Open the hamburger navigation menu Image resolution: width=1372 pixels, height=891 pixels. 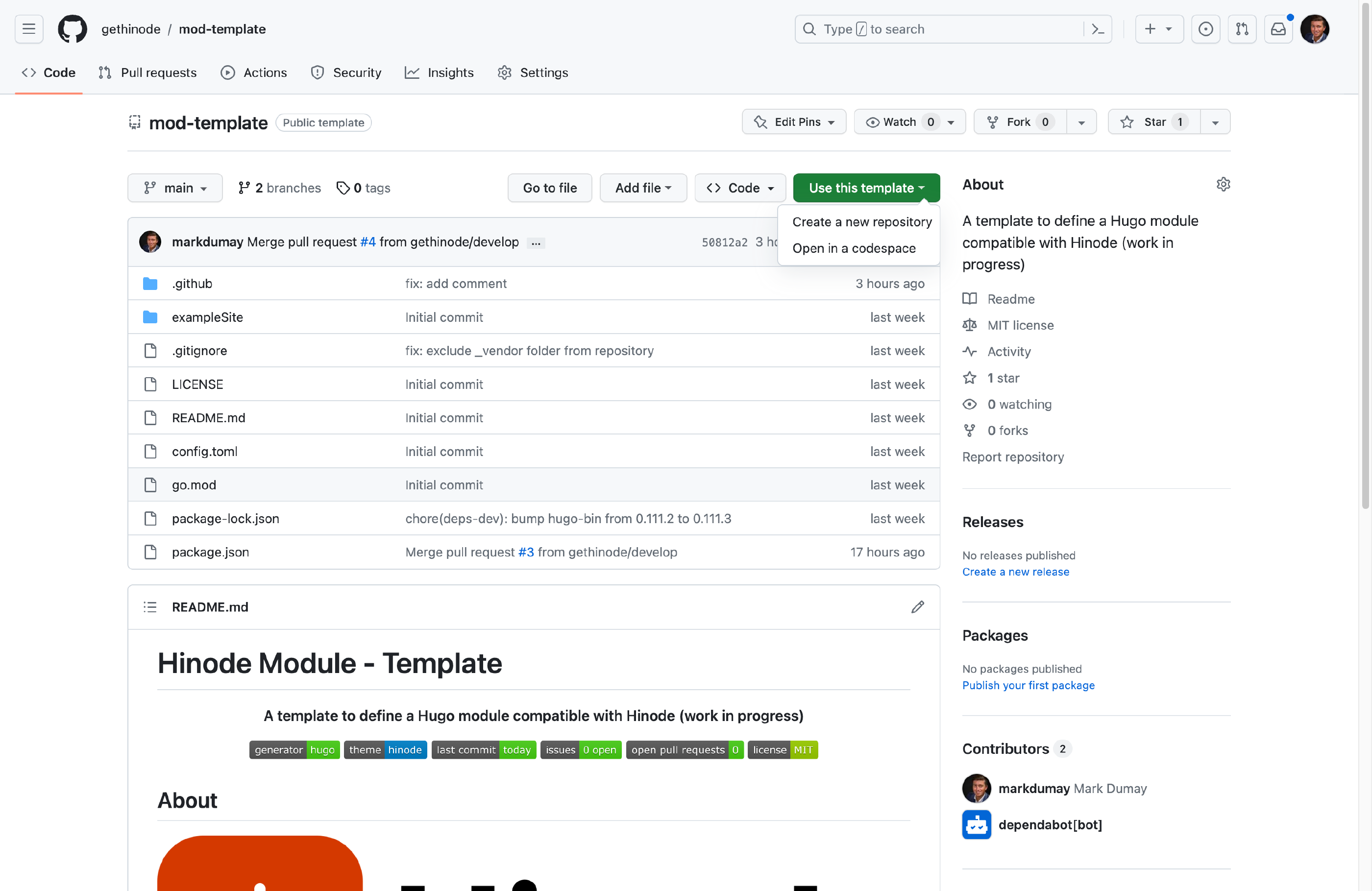29,29
